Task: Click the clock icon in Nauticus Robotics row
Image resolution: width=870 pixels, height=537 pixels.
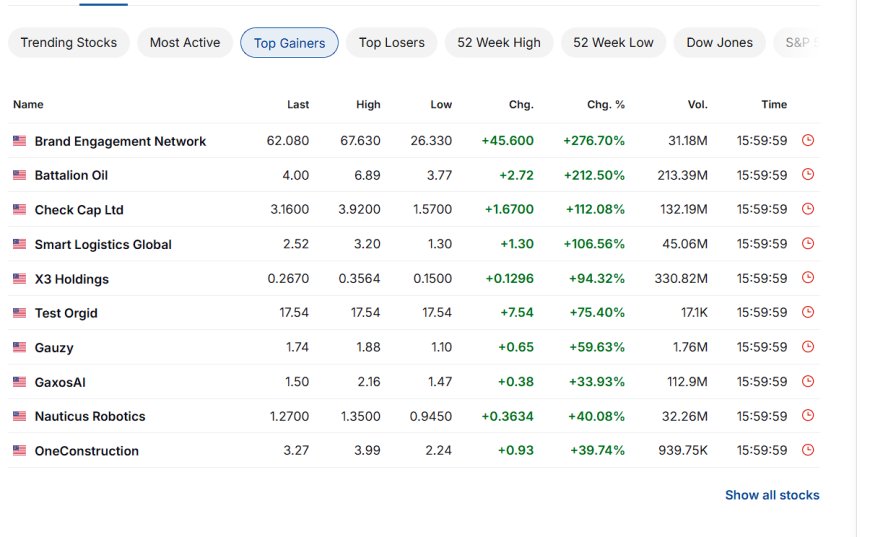Action: pyautogui.click(x=808, y=416)
